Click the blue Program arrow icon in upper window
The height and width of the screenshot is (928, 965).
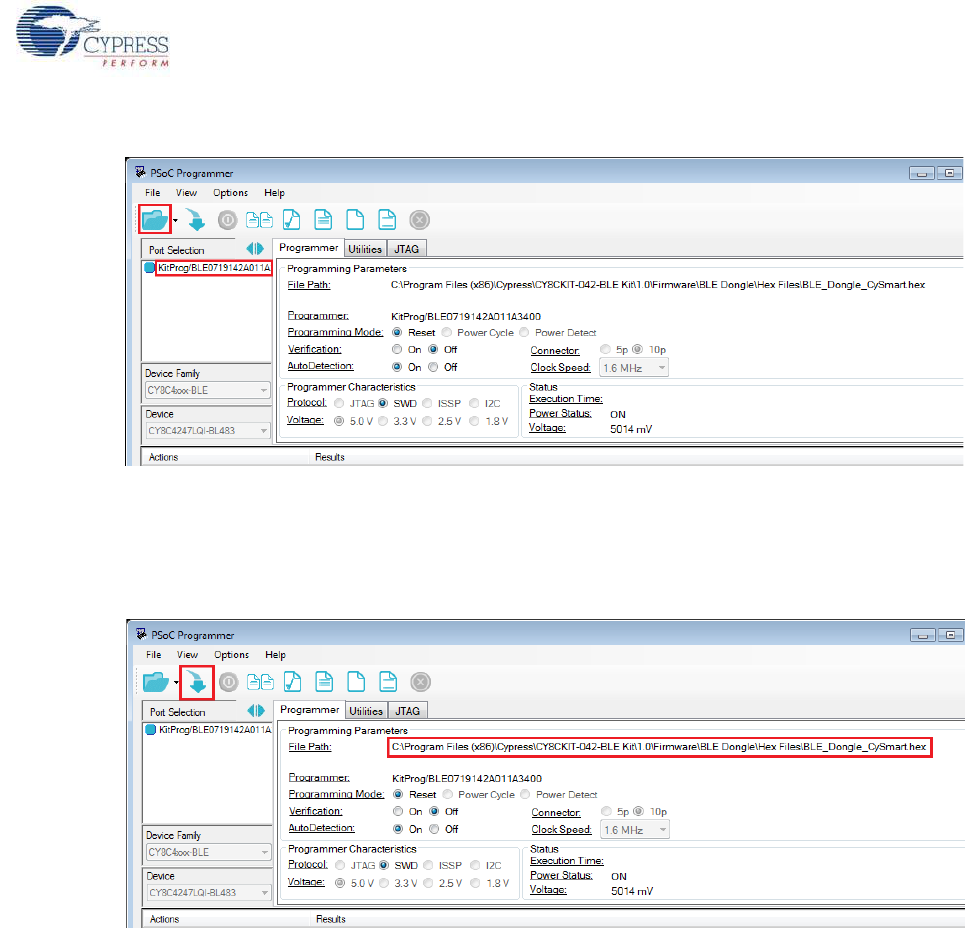pyautogui.click(x=196, y=220)
